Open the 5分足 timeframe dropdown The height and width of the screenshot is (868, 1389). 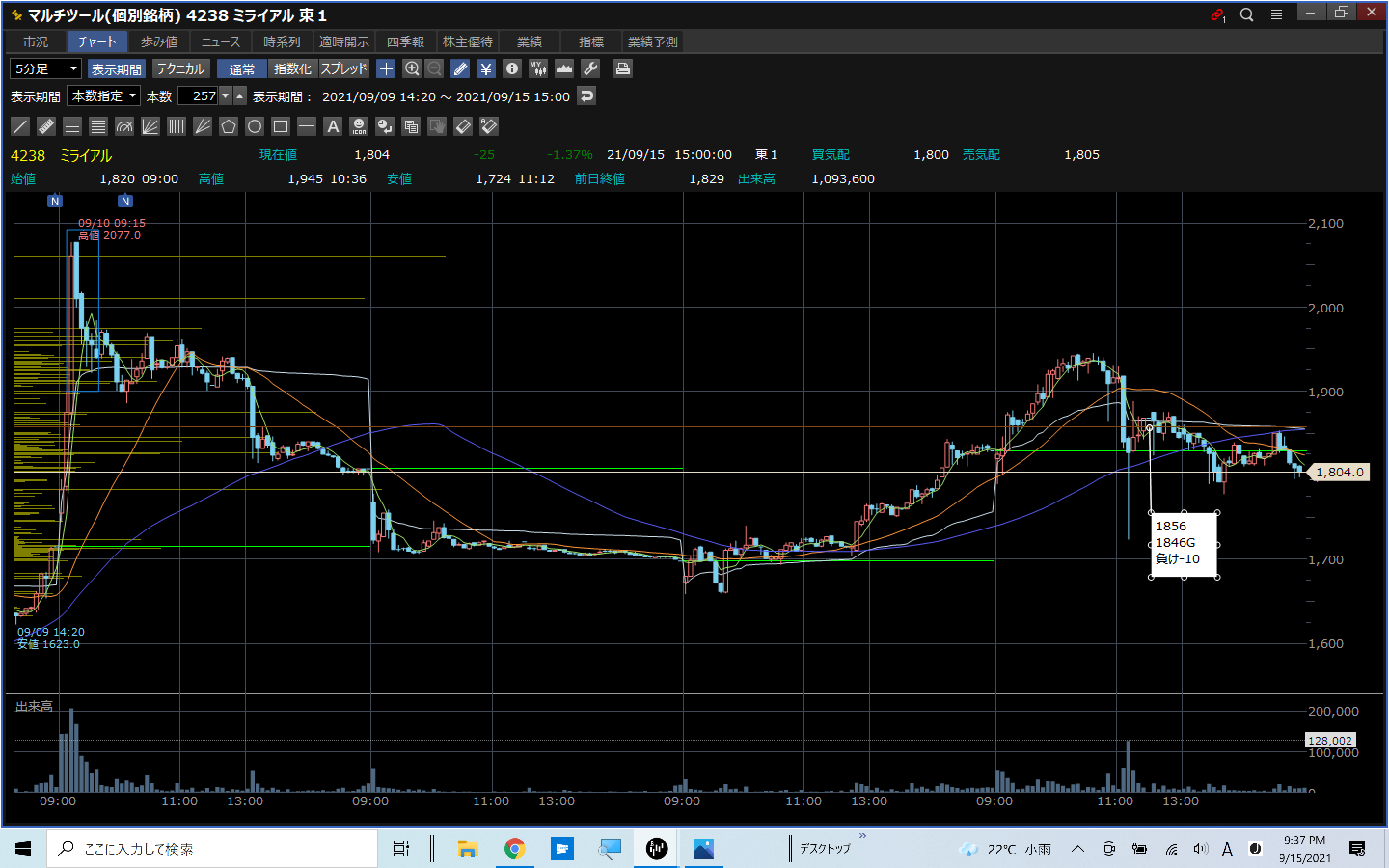coord(45,69)
